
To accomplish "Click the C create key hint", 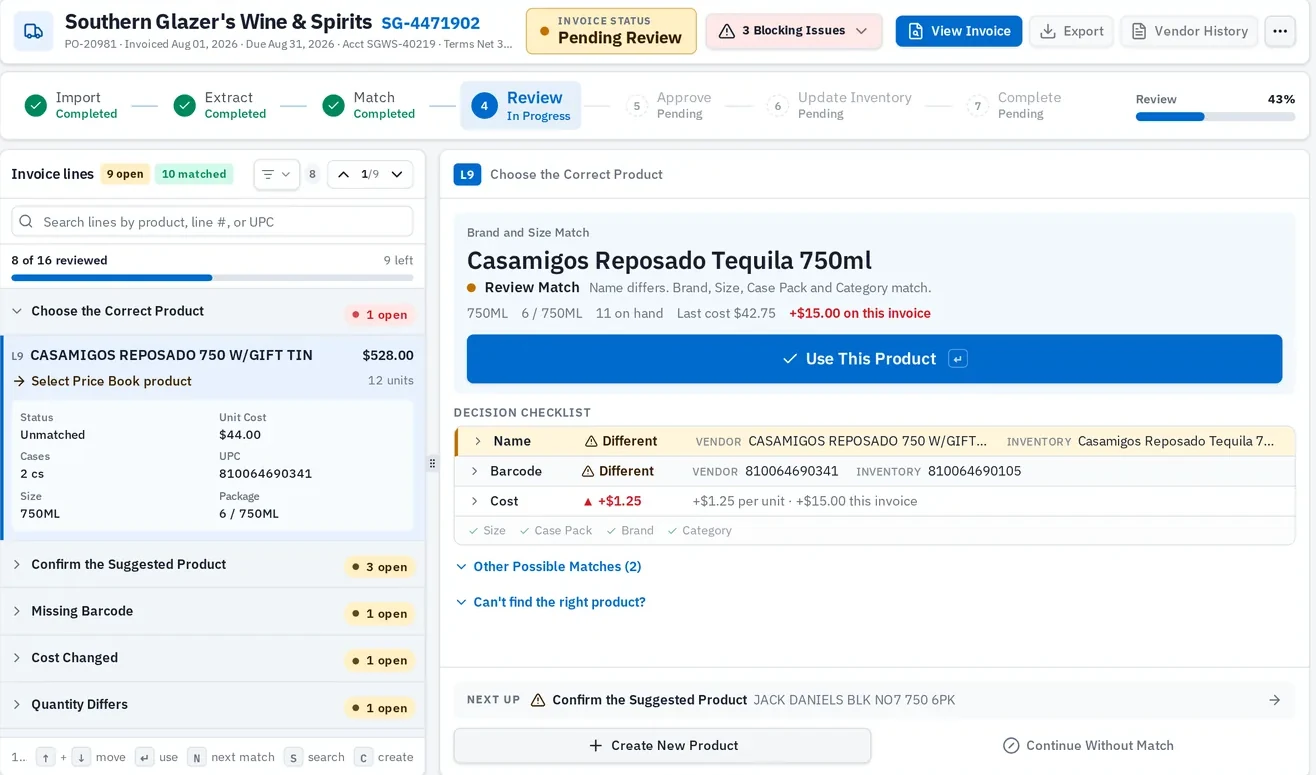I will coord(362,757).
